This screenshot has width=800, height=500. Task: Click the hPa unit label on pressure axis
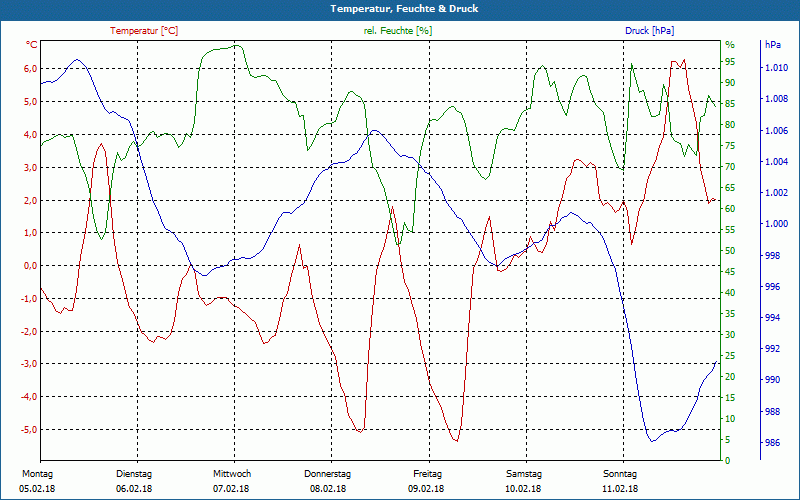pos(772,45)
